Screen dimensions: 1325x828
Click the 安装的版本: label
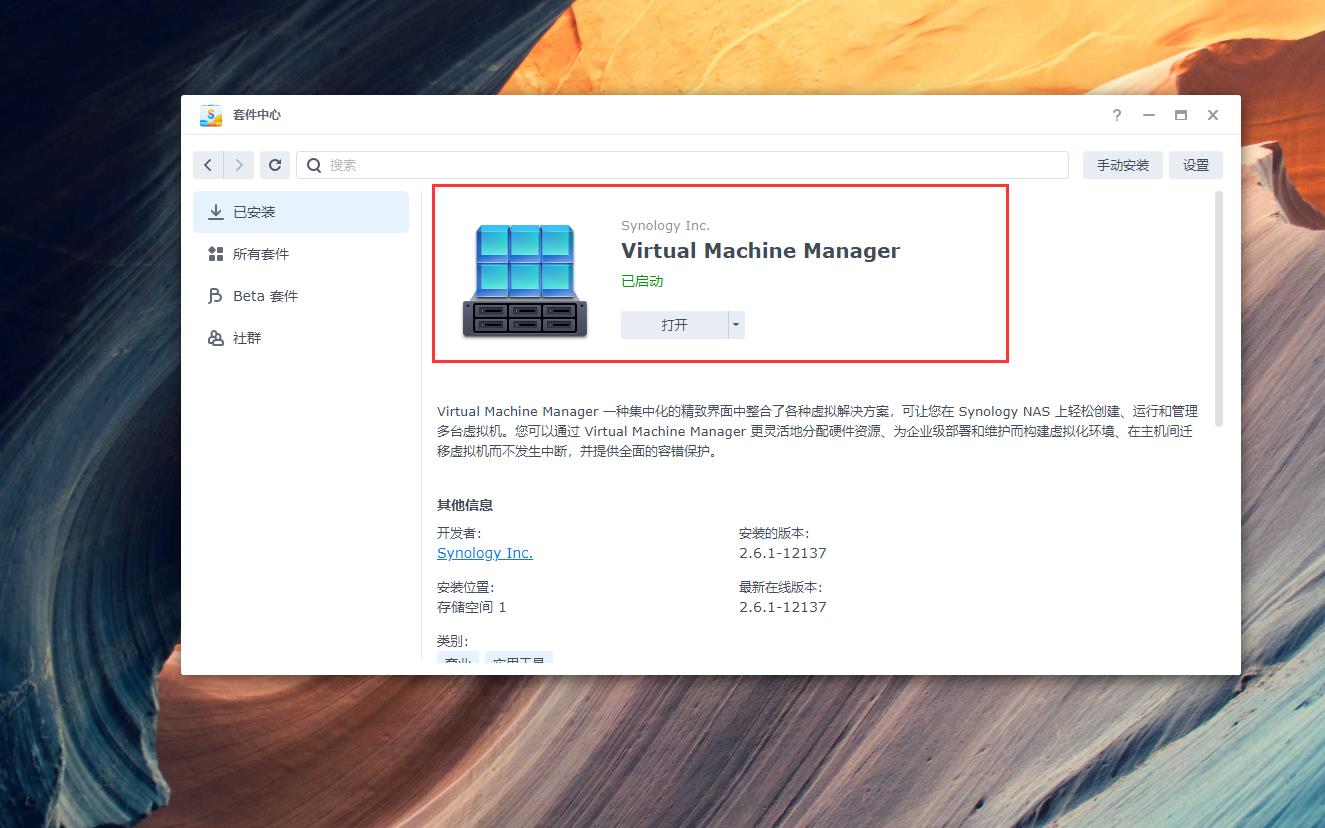(774, 533)
